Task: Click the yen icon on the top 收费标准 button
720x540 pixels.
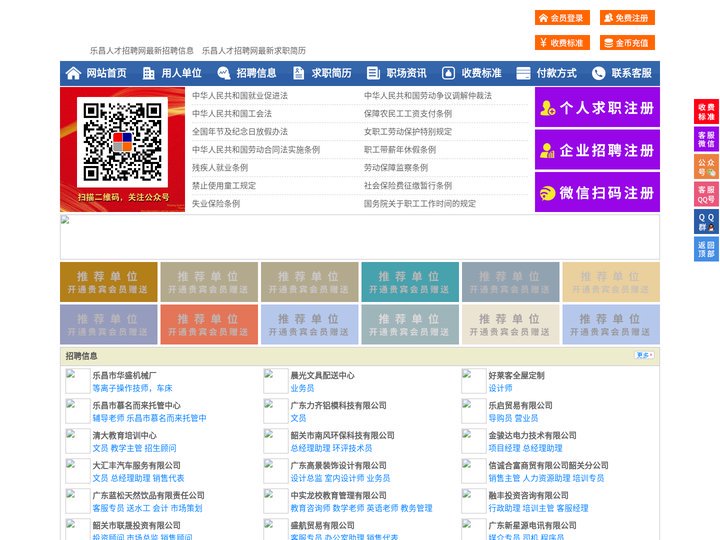Action: tap(544, 43)
